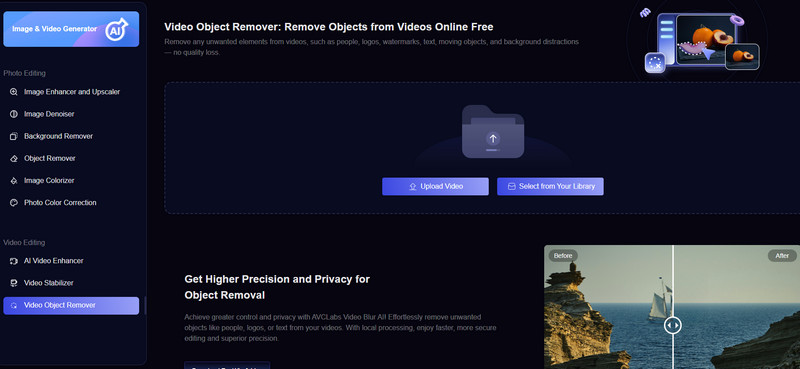Viewport: 800px width, 369px height.
Task: Click Select from Your Library button
Action: coord(550,186)
